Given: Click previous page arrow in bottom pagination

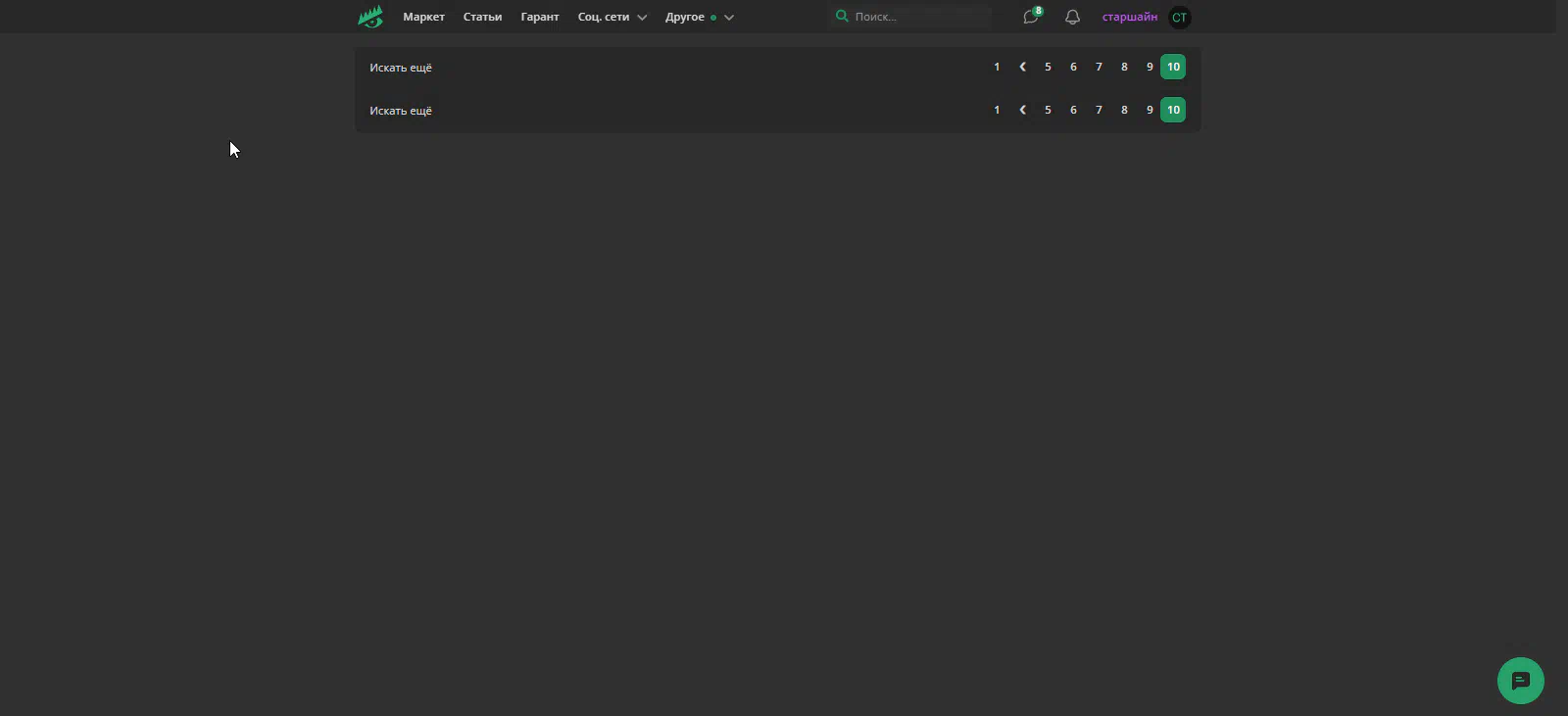Looking at the screenshot, I should 1022,110.
